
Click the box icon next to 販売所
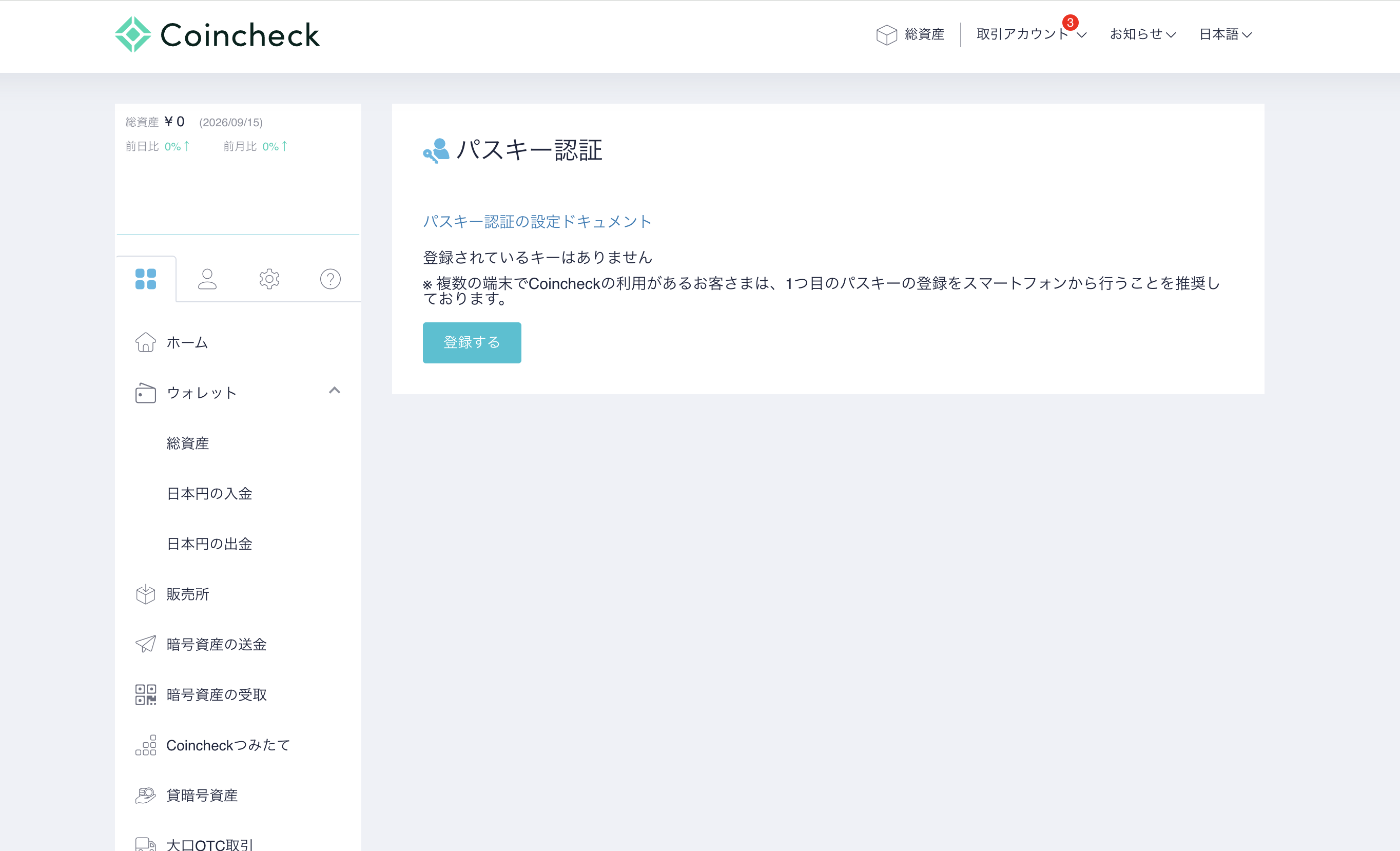[x=145, y=594]
